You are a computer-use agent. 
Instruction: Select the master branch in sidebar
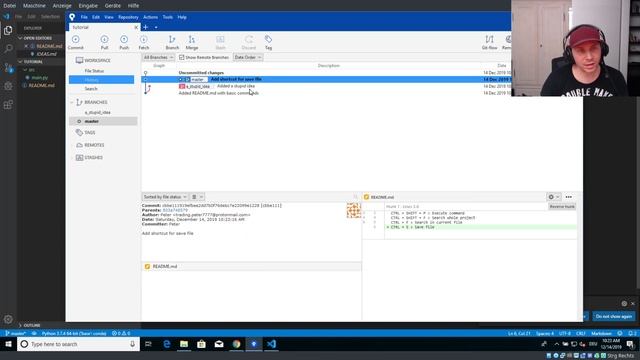[x=103, y=121]
